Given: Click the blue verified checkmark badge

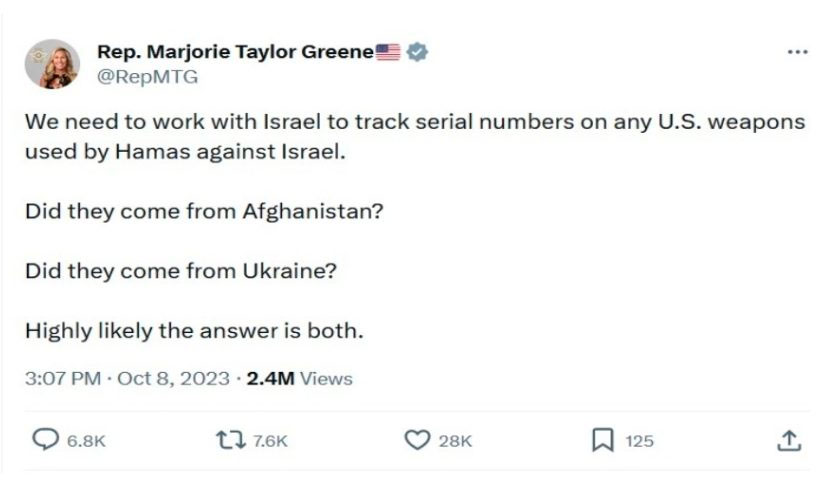Looking at the screenshot, I should (x=418, y=53).
